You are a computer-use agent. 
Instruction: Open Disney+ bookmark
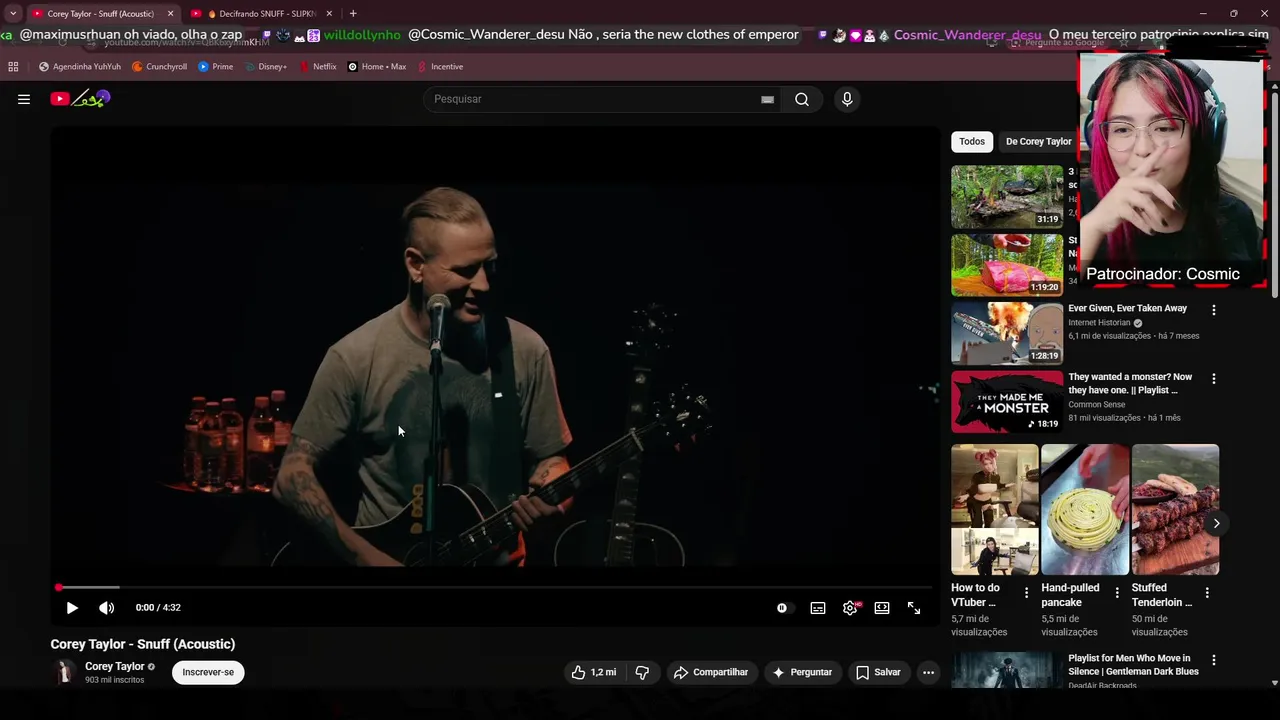pos(266,67)
